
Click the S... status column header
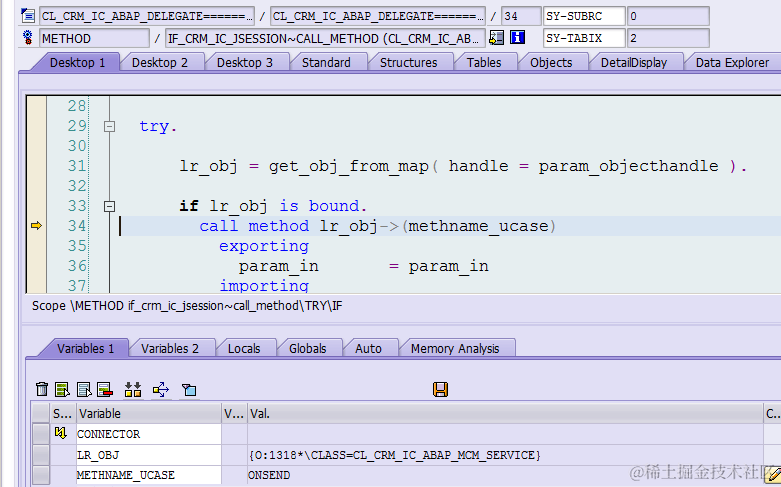pyautogui.click(x=63, y=413)
